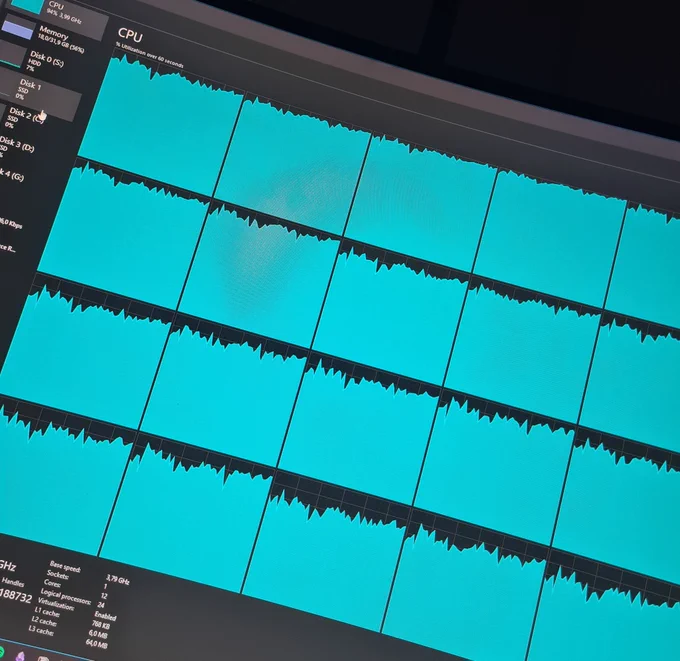Click the 'L2 cache:' label
The image size is (680, 661).
[x=44, y=622]
